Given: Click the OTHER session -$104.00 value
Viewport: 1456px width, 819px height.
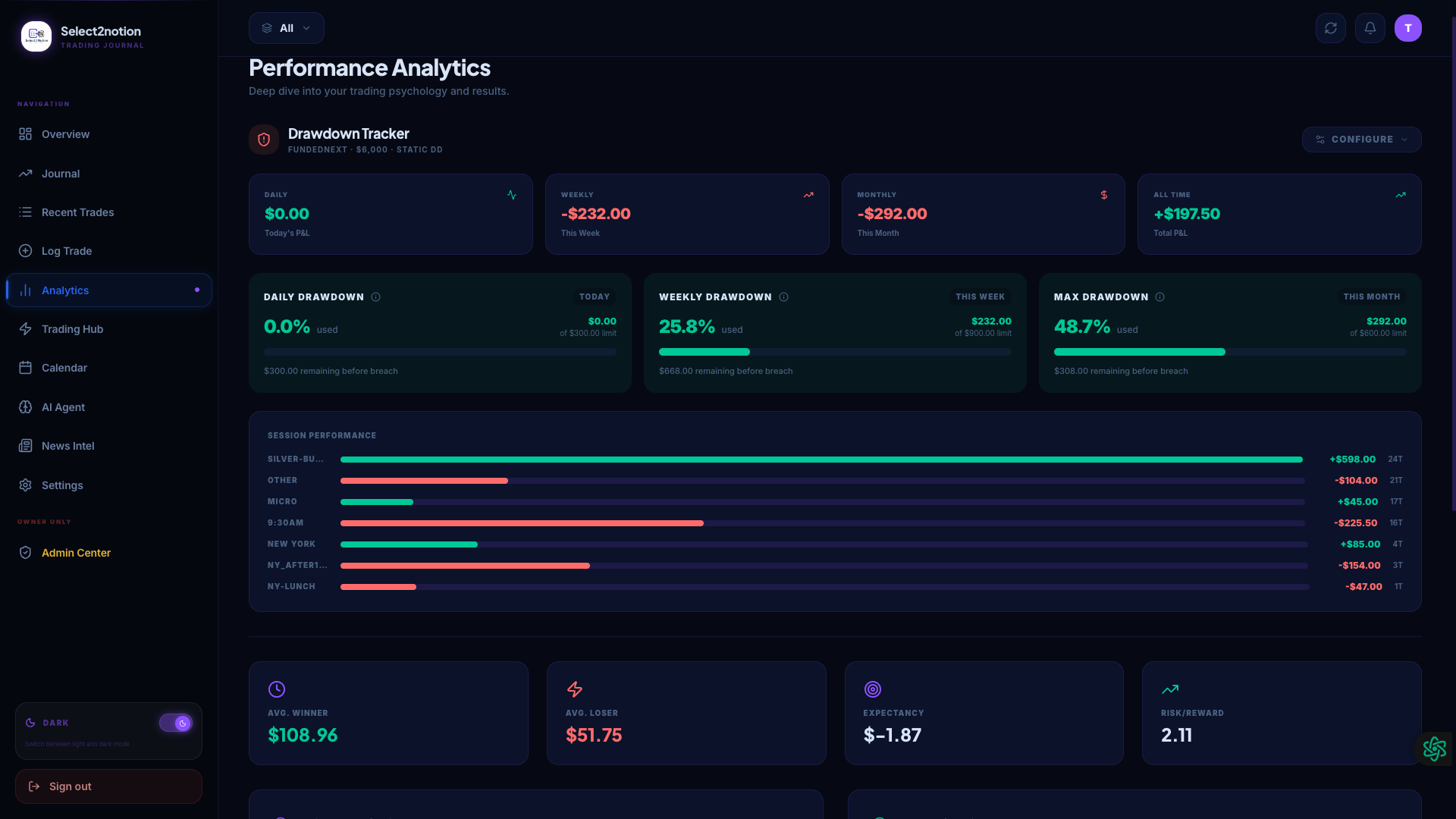Looking at the screenshot, I should coord(1356,481).
